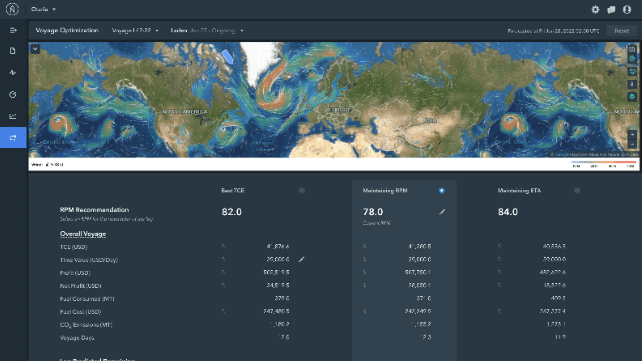The image size is (643, 361).
Task: Click the wind speed color legend bar
Action: [603, 162]
